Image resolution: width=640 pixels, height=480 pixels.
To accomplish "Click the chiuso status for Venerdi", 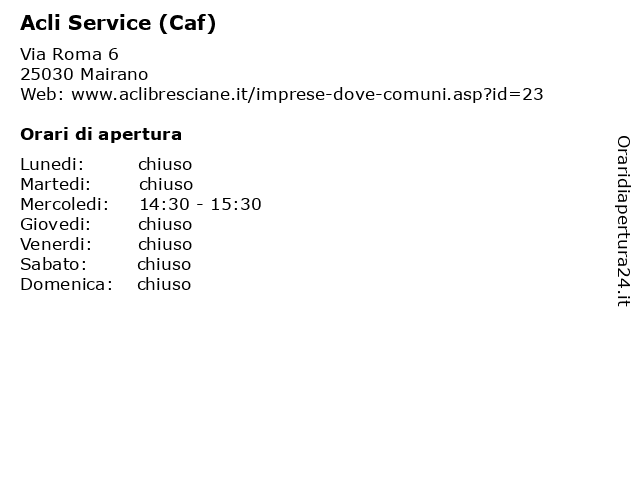I will tap(165, 244).
